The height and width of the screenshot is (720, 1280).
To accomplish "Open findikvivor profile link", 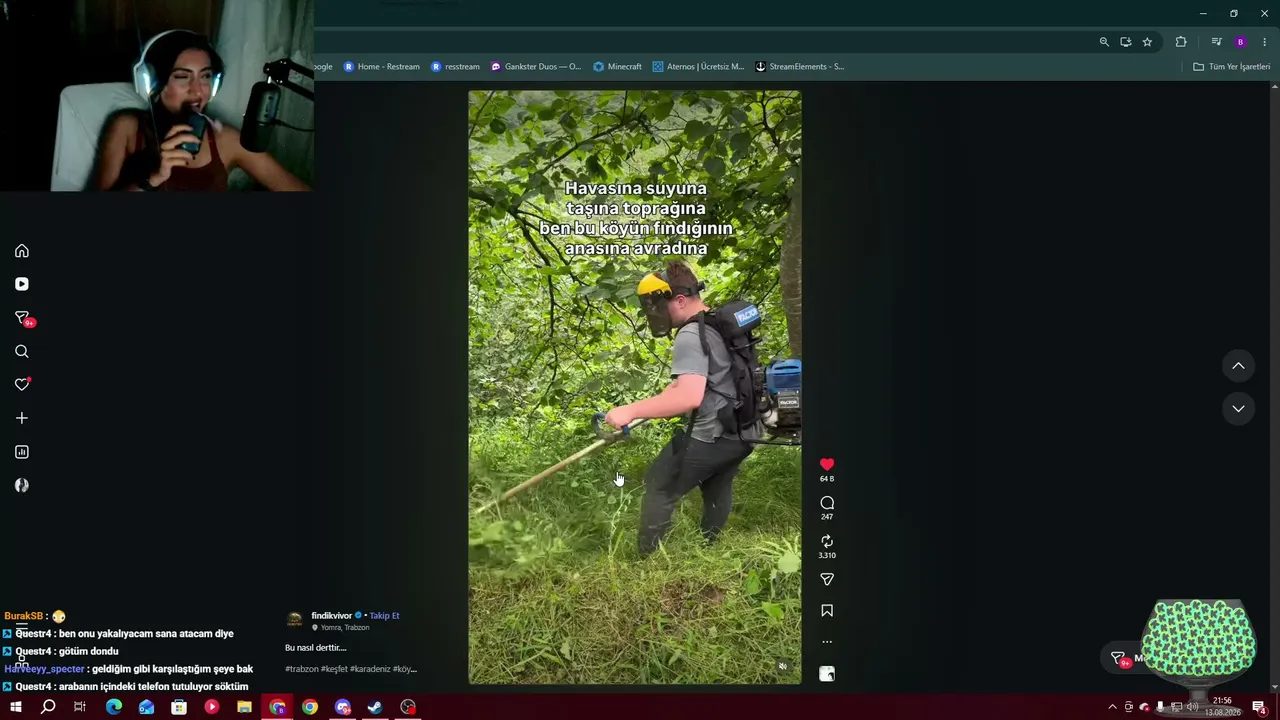I will coord(332,616).
